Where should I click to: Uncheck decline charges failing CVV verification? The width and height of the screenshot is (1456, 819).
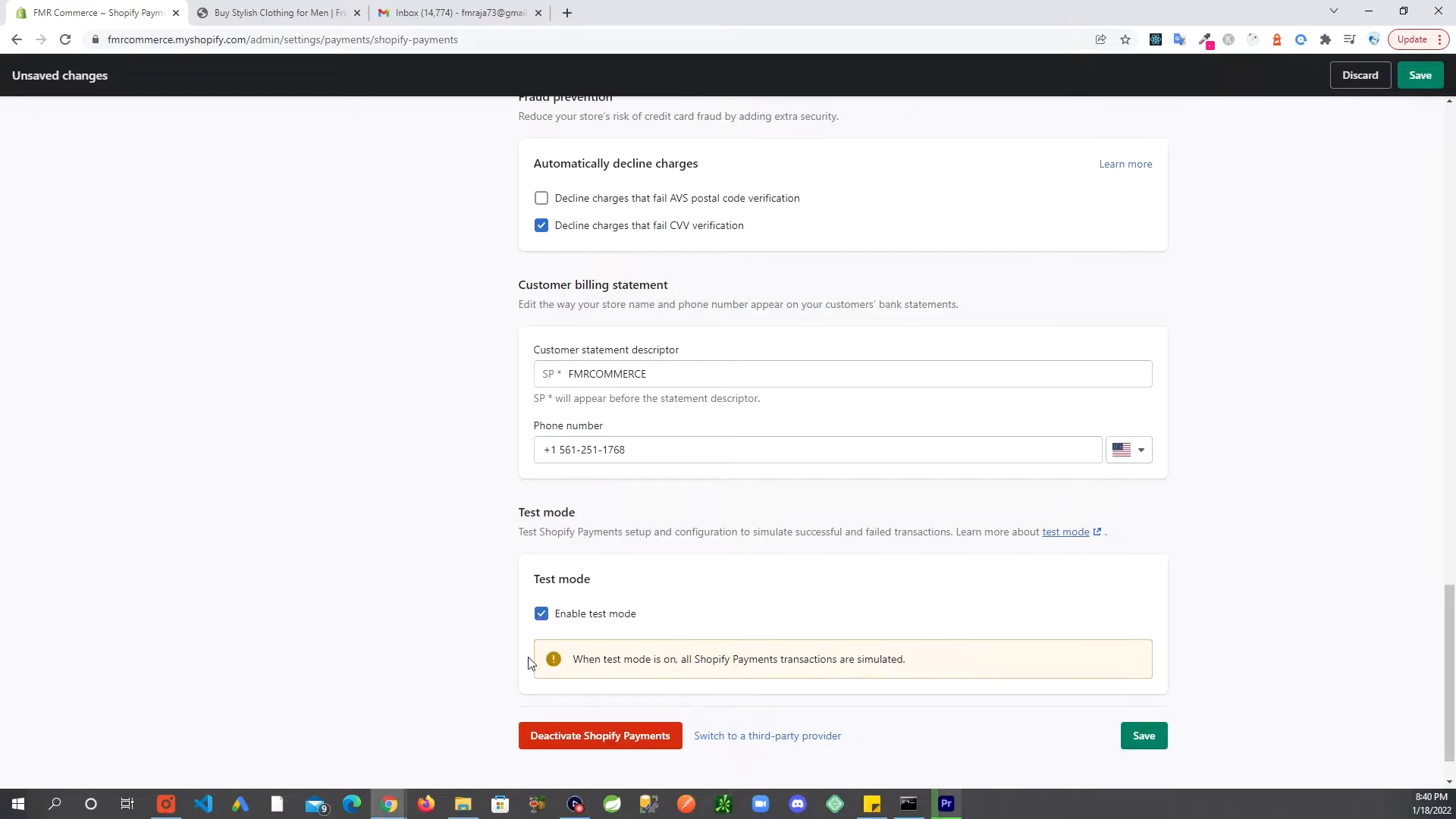[x=541, y=225]
